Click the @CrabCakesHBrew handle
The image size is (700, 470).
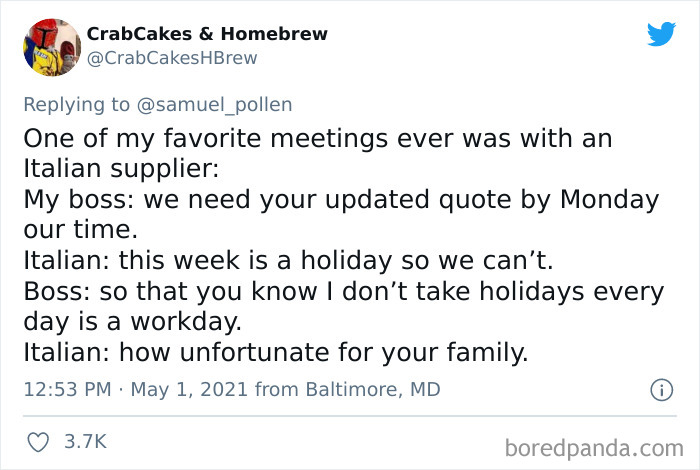click(x=172, y=58)
